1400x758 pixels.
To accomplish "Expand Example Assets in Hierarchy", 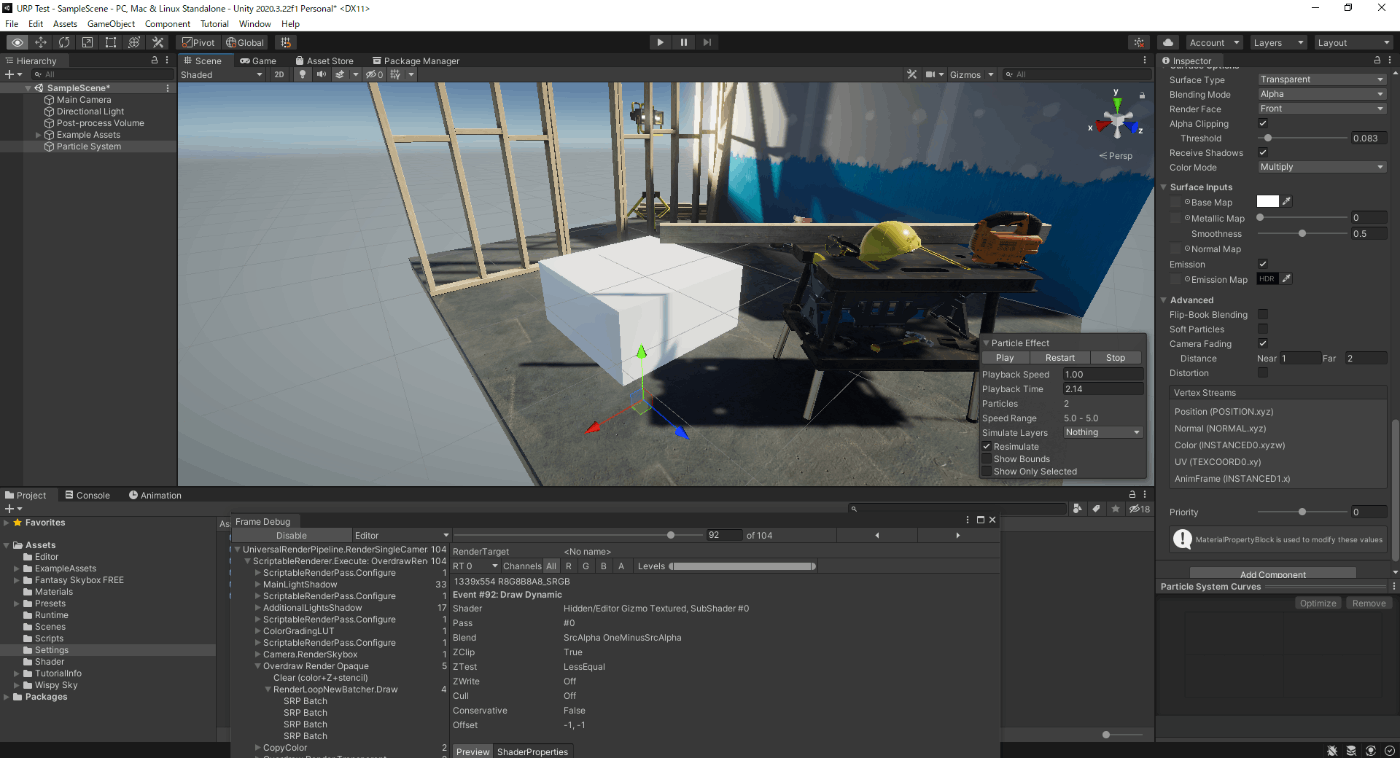I will point(39,135).
